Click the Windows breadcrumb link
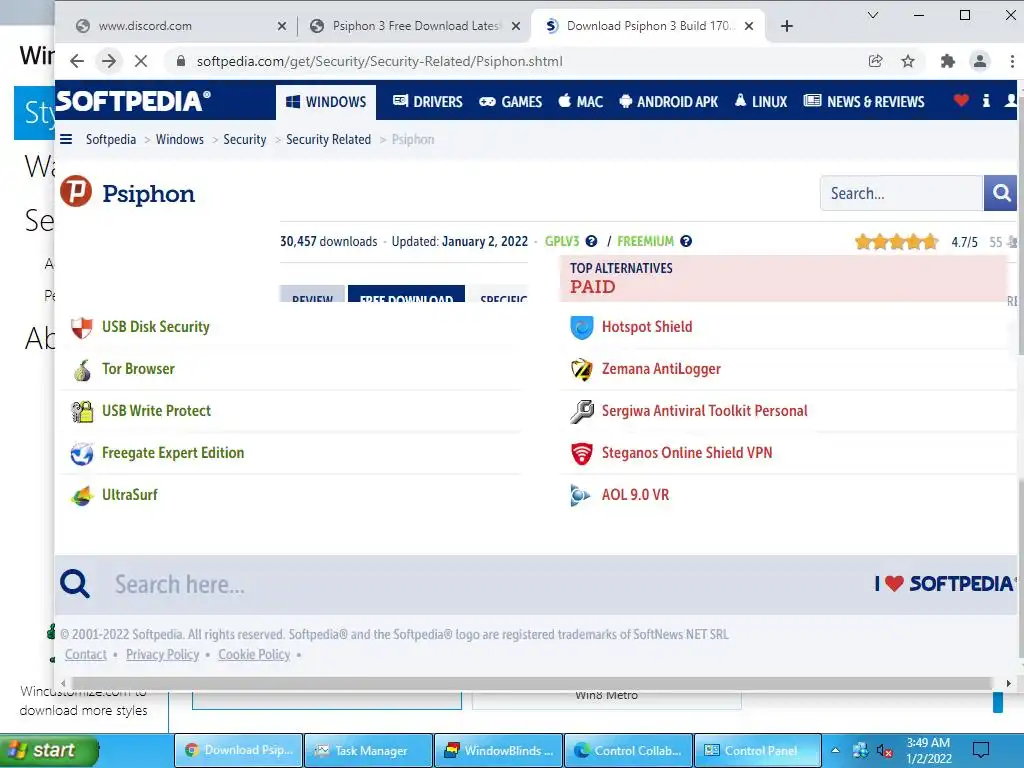1024x768 pixels. tap(180, 139)
